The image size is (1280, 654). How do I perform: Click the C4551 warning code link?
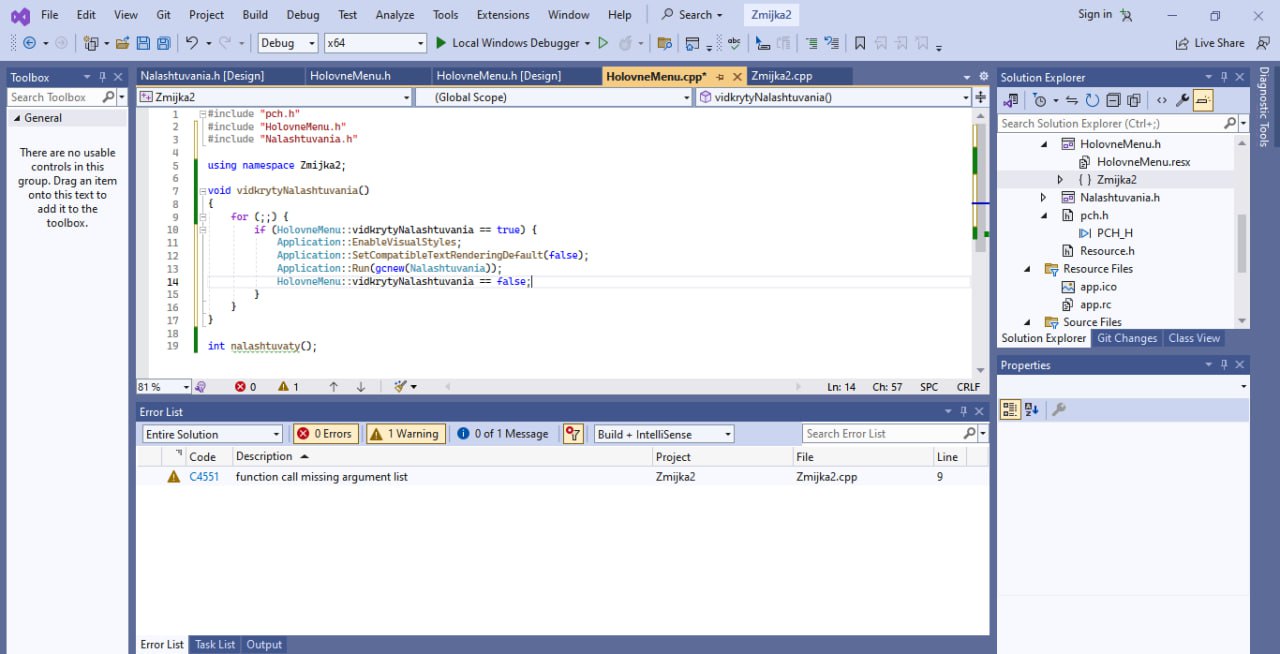click(203, 477)
